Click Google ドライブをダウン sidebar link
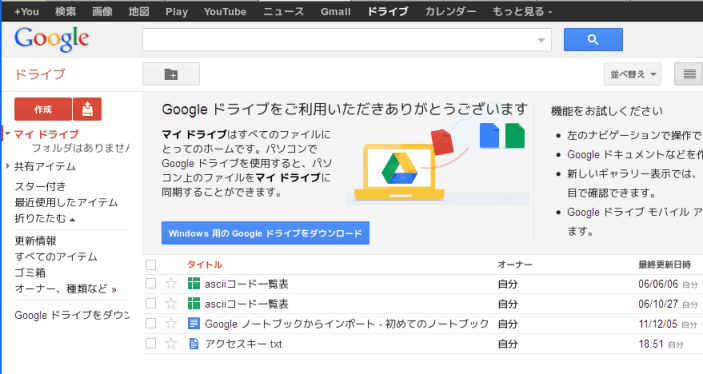The height and width of the screenshot is (374, 703). [72, 315]
